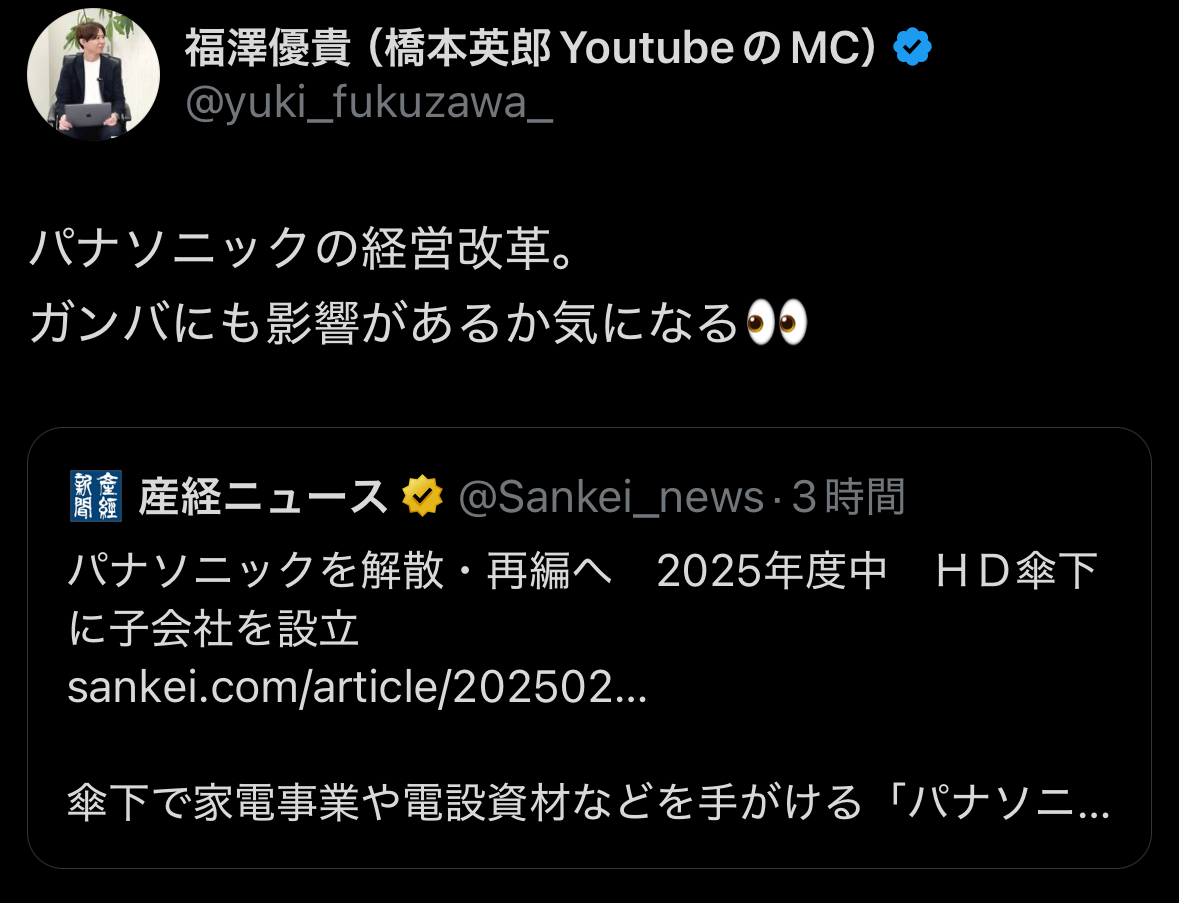Click 2025年度中 text in quoted tweet
This screenshot has height=903, width=1179.
coord(772,570)
